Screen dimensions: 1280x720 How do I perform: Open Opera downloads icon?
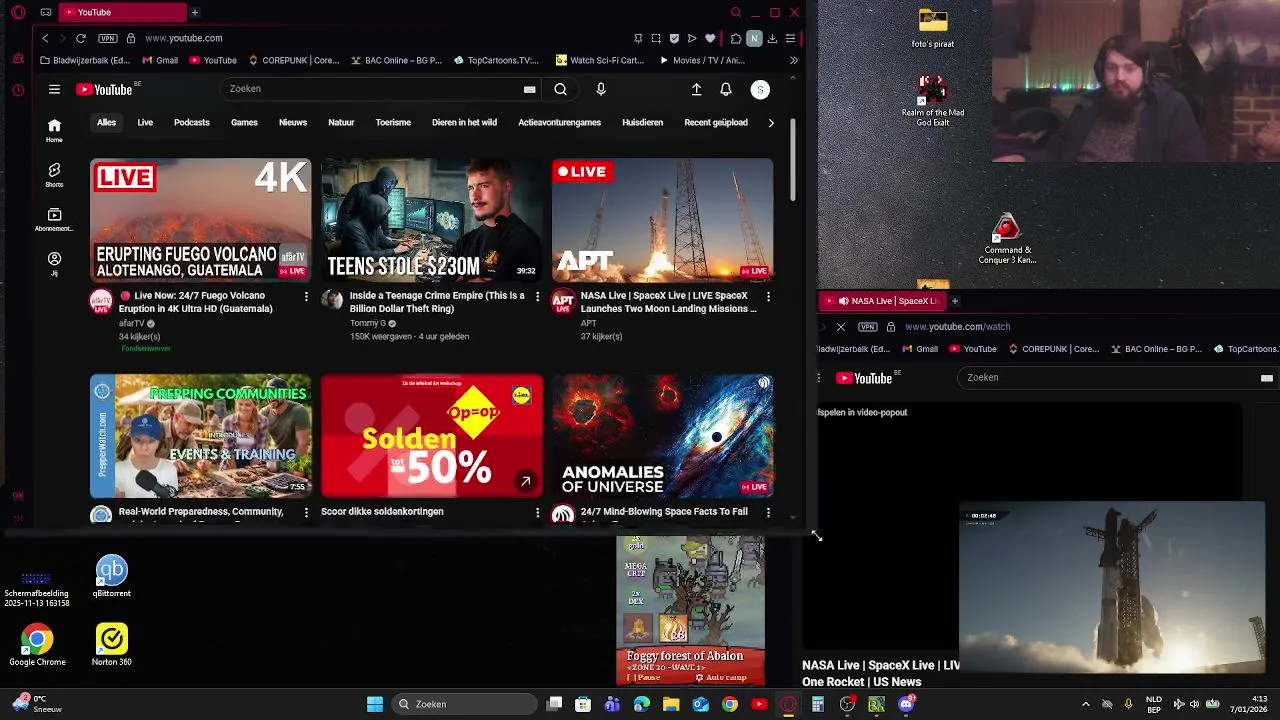coord(772,38)
